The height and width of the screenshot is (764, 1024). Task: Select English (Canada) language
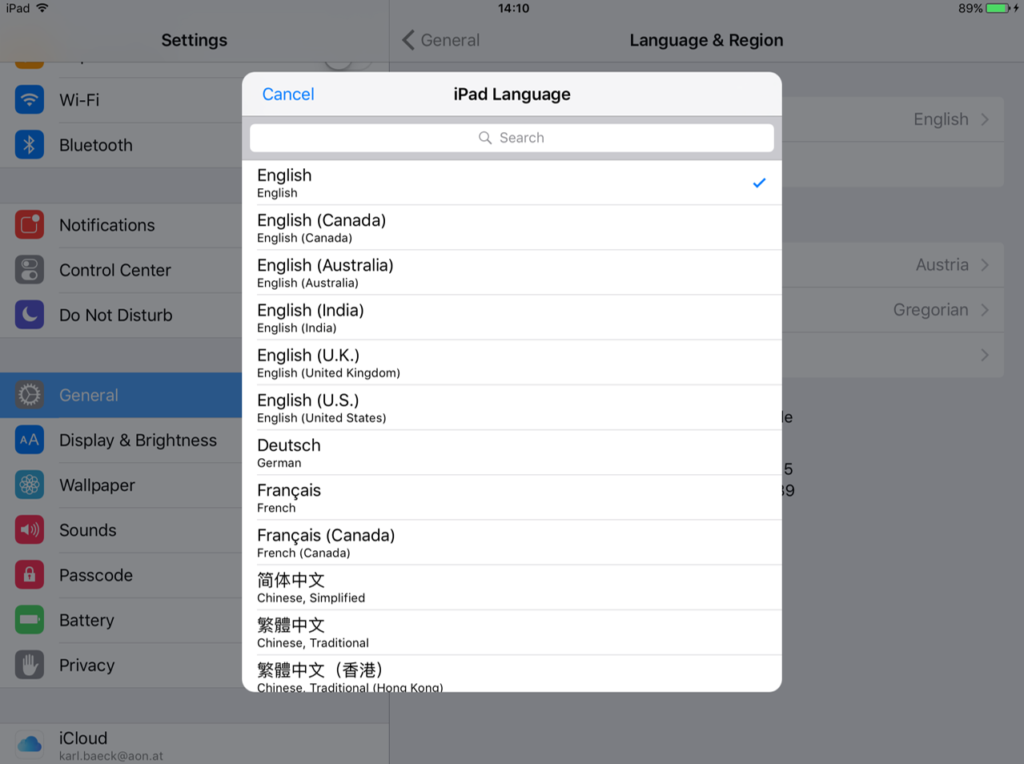512,228
